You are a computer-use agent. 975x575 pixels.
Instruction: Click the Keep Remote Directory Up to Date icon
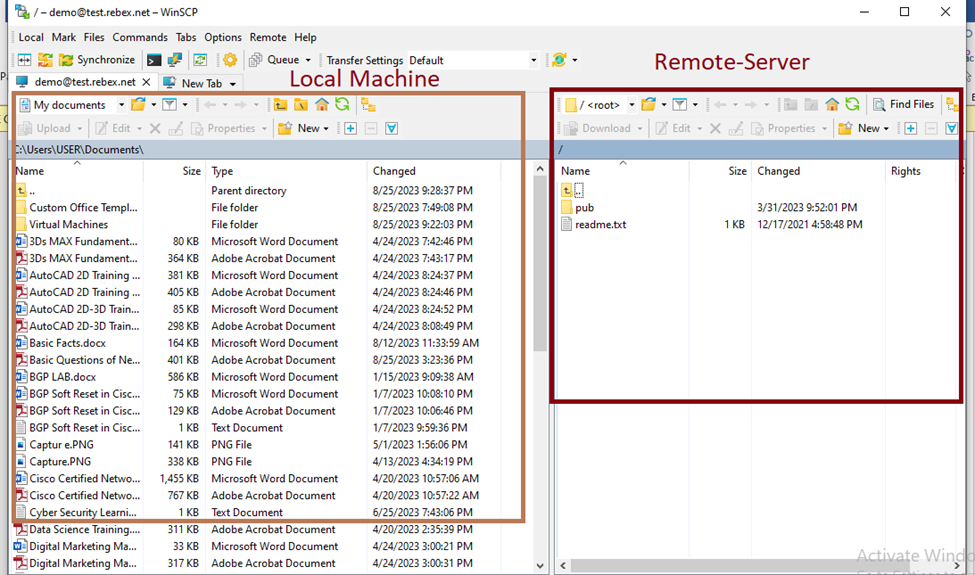(x=200, y=60)
